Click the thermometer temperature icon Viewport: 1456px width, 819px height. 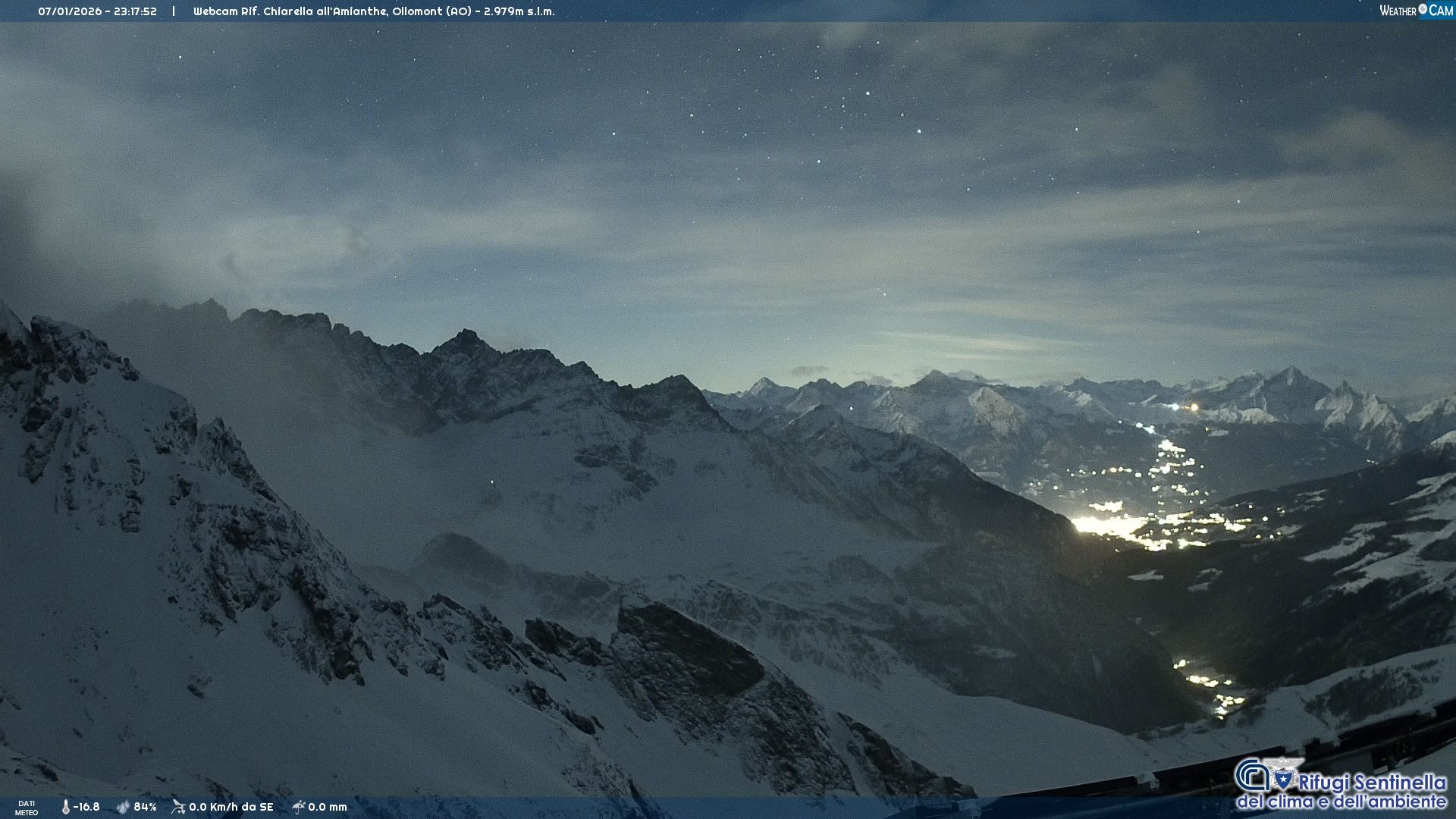click(x=66, y=808)
